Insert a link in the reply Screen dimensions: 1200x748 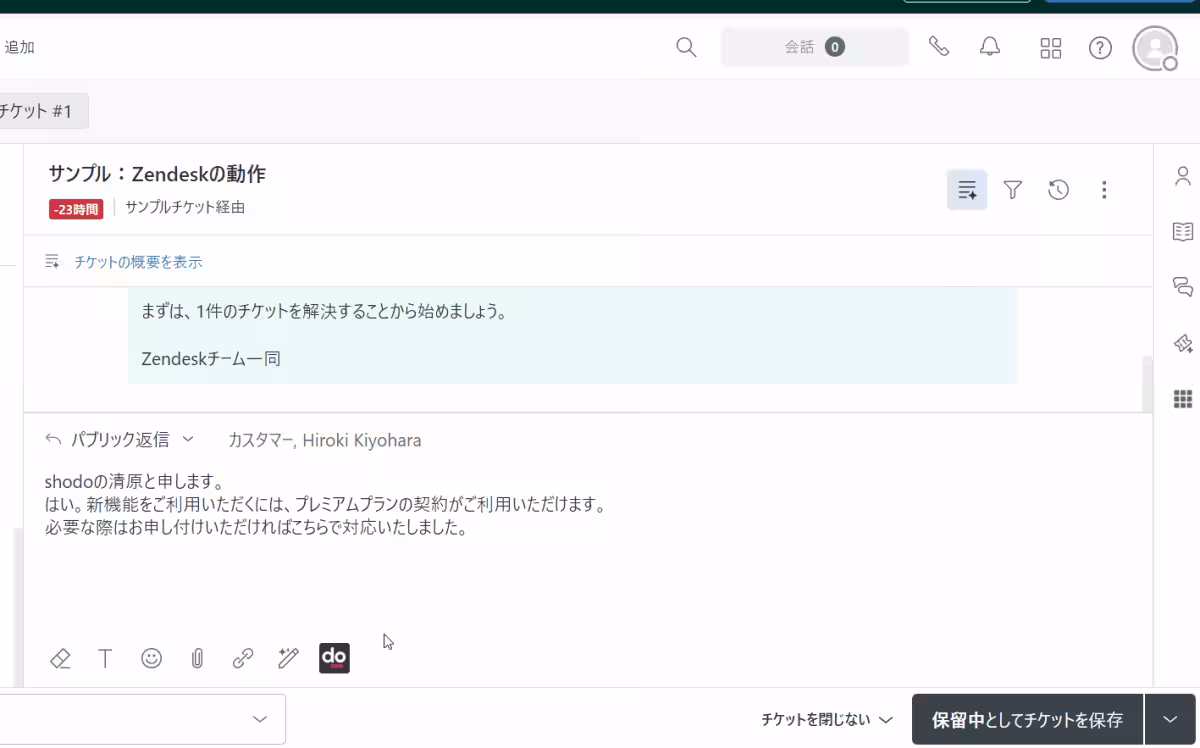point(242,658)
